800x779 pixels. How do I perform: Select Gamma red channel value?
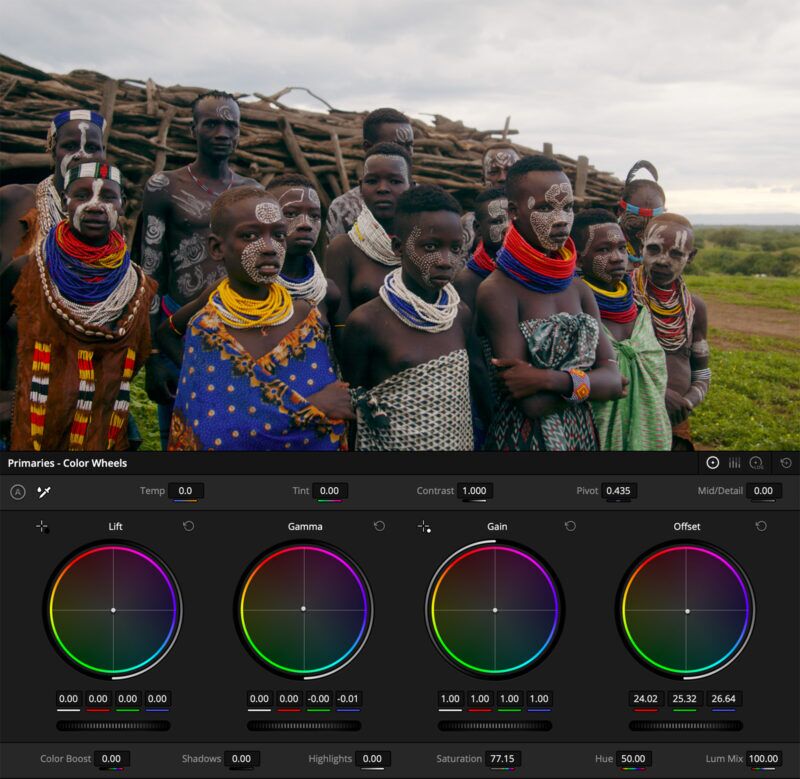(289, 699)
